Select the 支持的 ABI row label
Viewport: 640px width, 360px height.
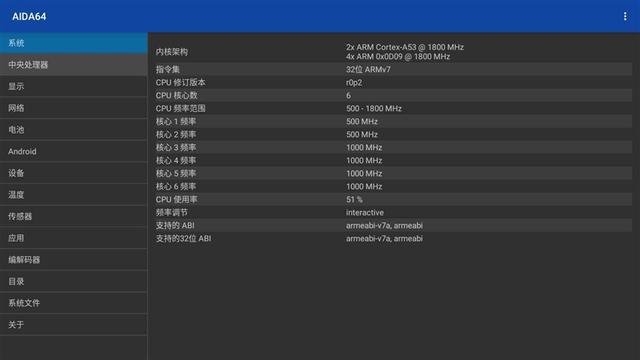(x=175, y=225)
